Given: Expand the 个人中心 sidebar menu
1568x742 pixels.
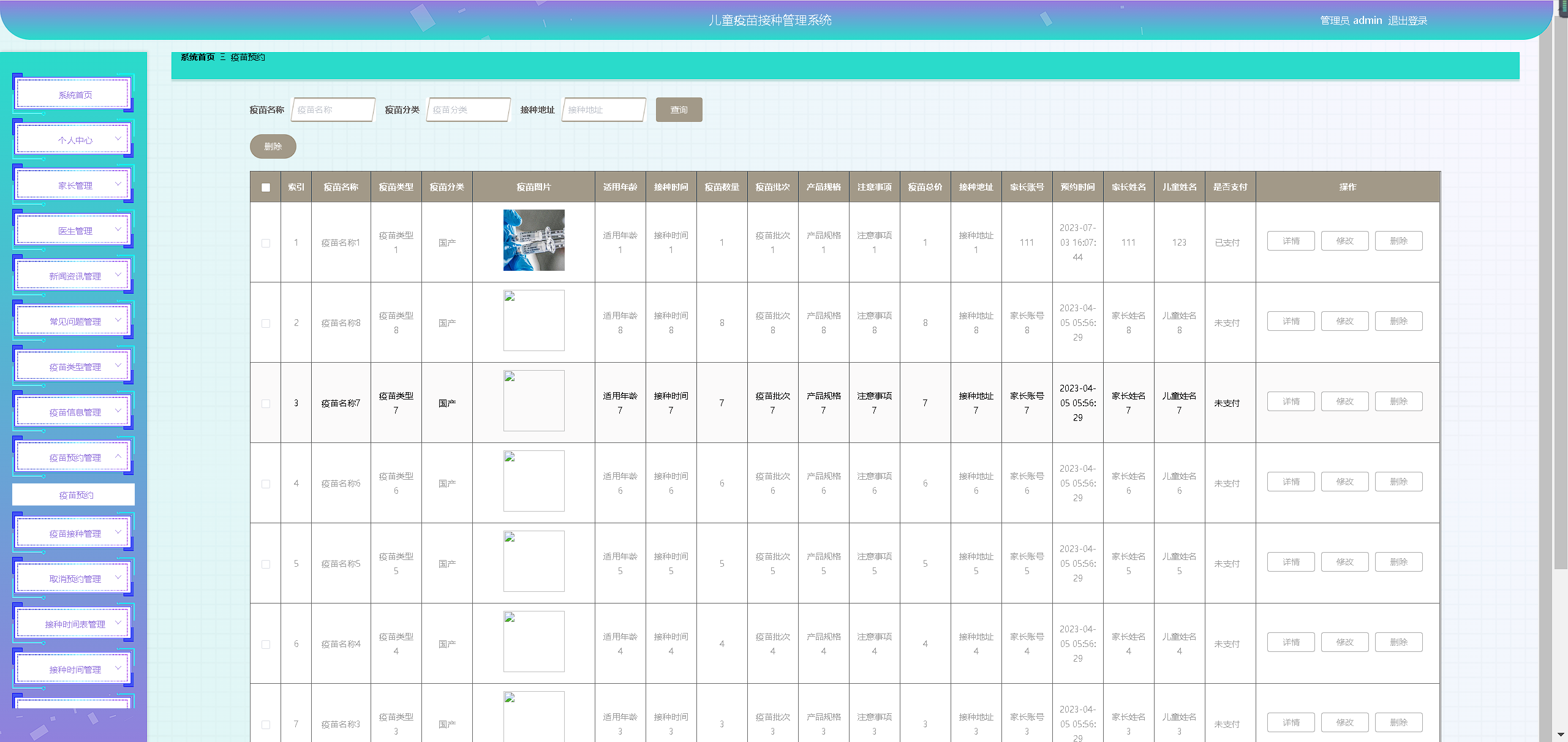Looking at the screenshot, I should click(75, 140).
